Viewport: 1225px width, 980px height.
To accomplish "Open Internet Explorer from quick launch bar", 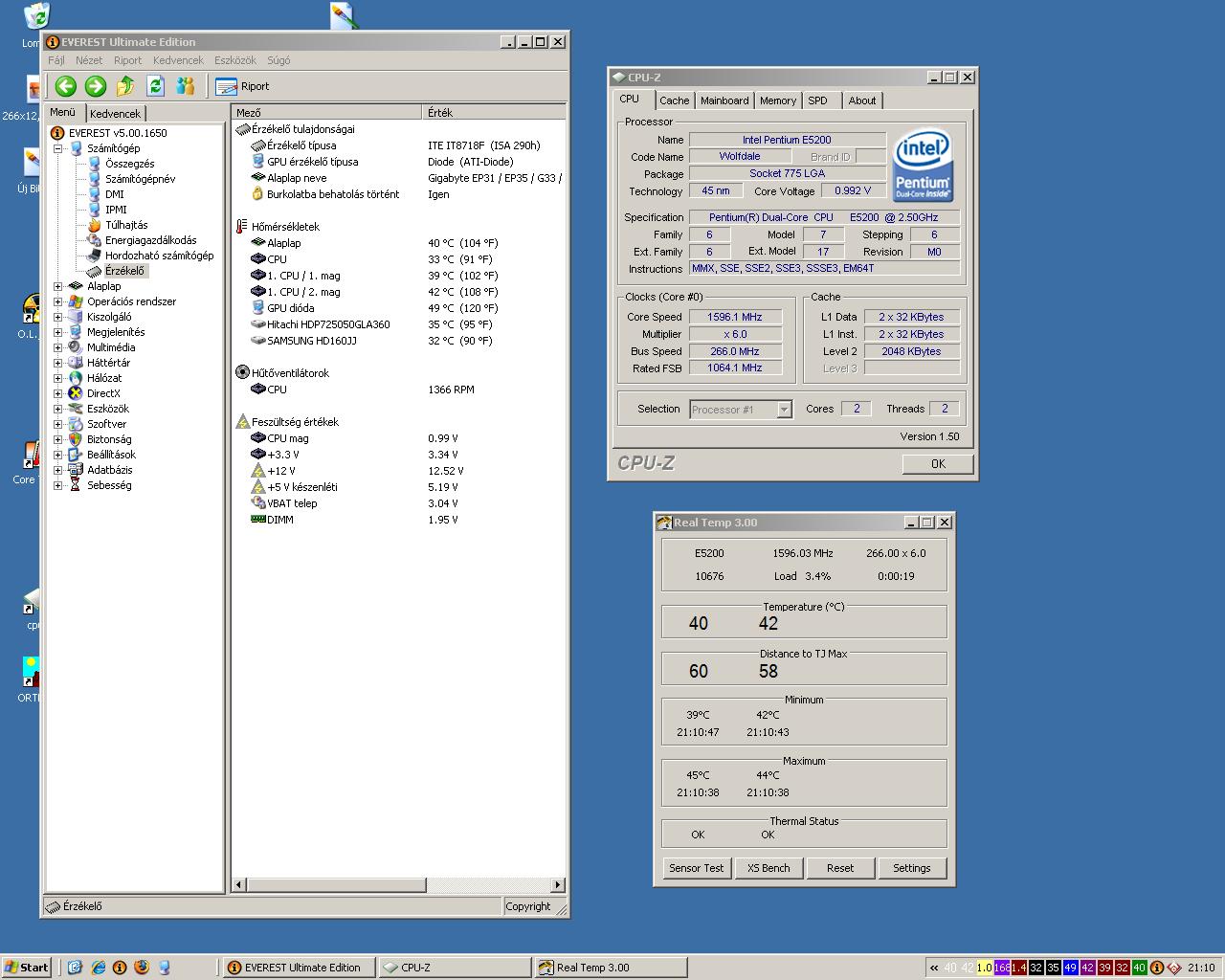I will coord(98,968).
